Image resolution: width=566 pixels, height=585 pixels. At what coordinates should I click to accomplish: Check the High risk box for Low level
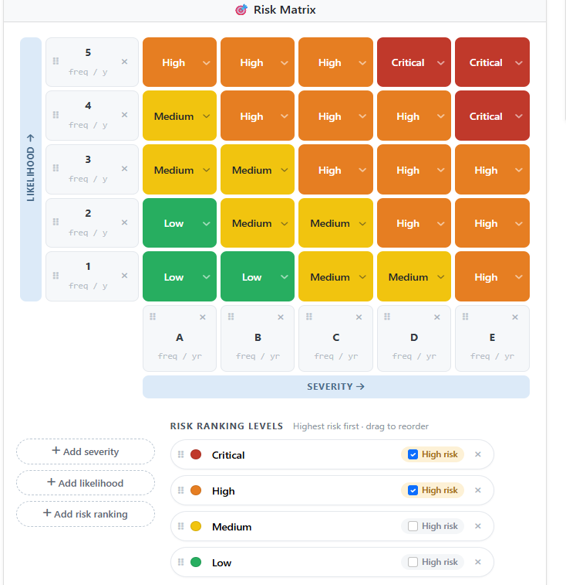coord(413,562)
